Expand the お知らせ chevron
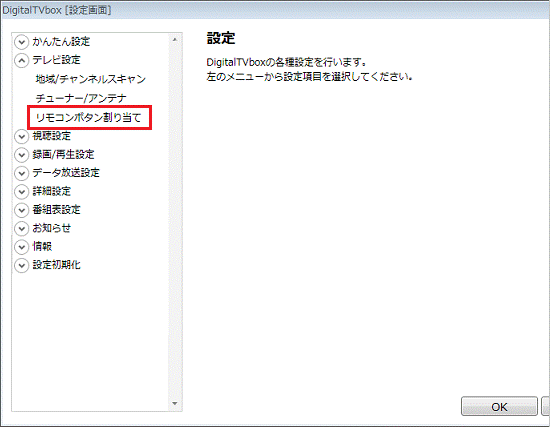550x427 pixels. (21, 228)
